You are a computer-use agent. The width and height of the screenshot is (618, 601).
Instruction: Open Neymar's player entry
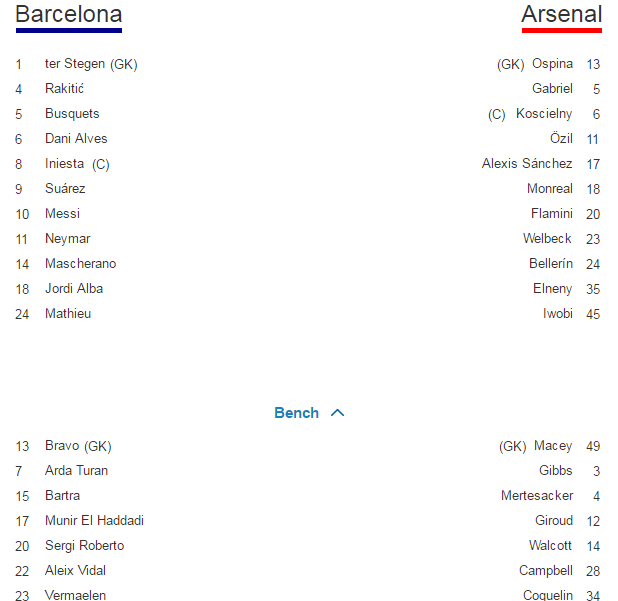(x=67, y=239)
